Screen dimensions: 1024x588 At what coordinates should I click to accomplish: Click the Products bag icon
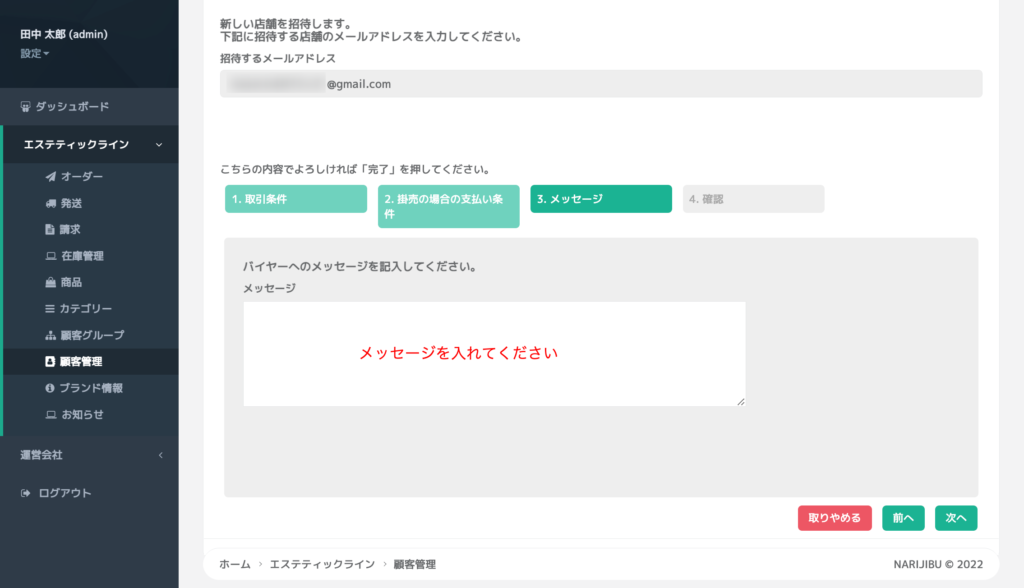pos(50,282)
